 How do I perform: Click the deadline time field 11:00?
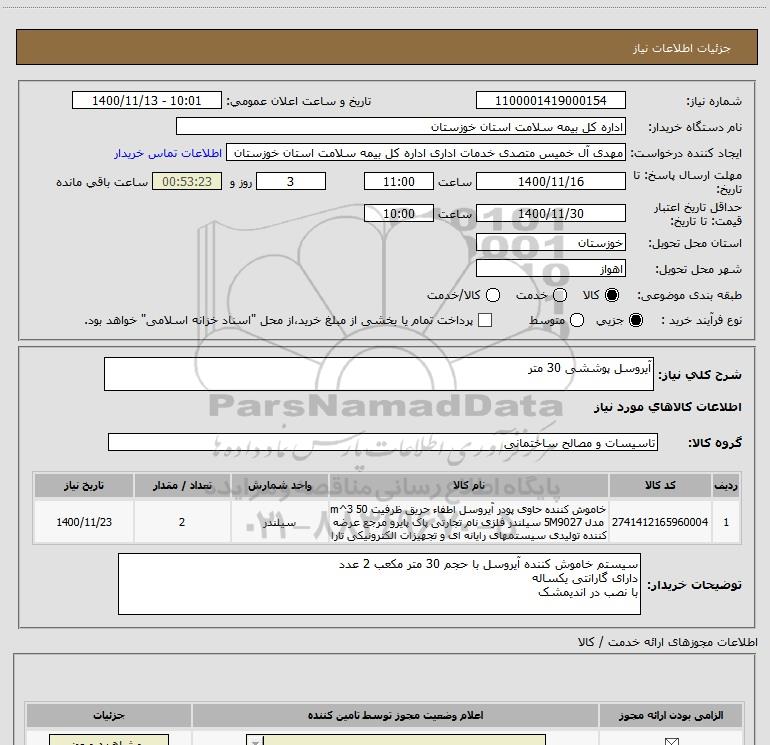coord(399,181)
